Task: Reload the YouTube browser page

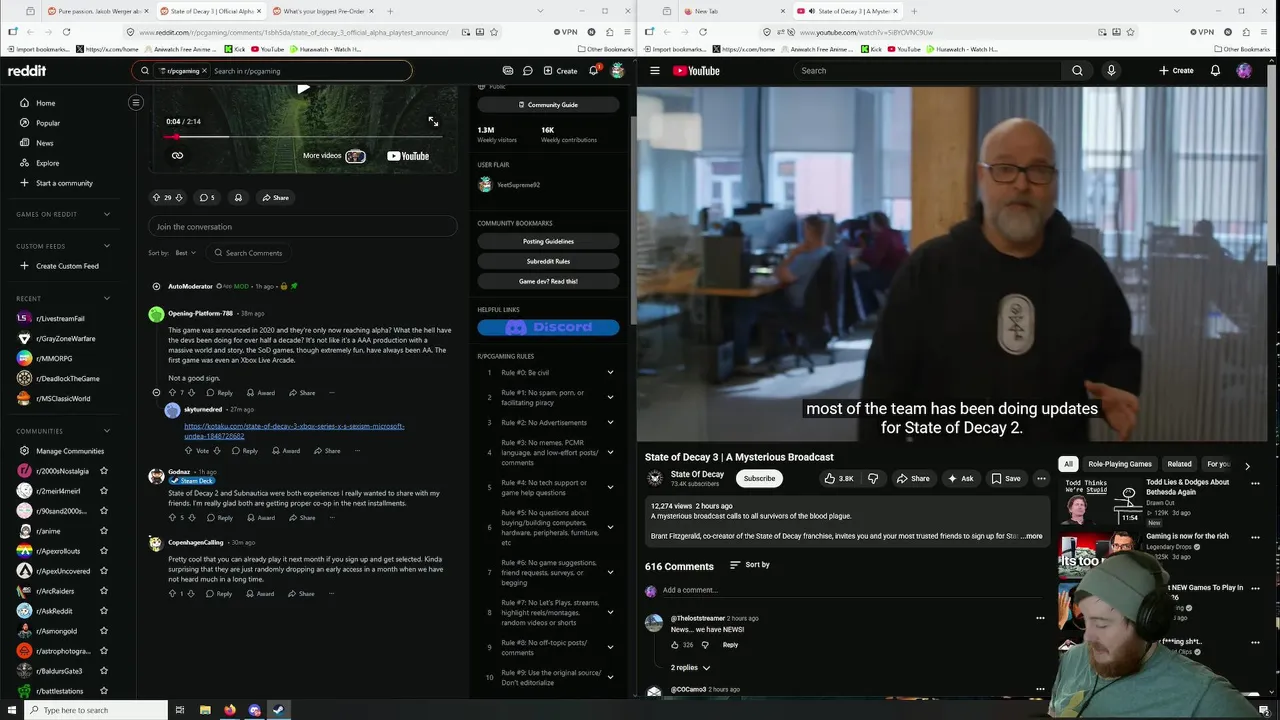Action: click(703, 32)
